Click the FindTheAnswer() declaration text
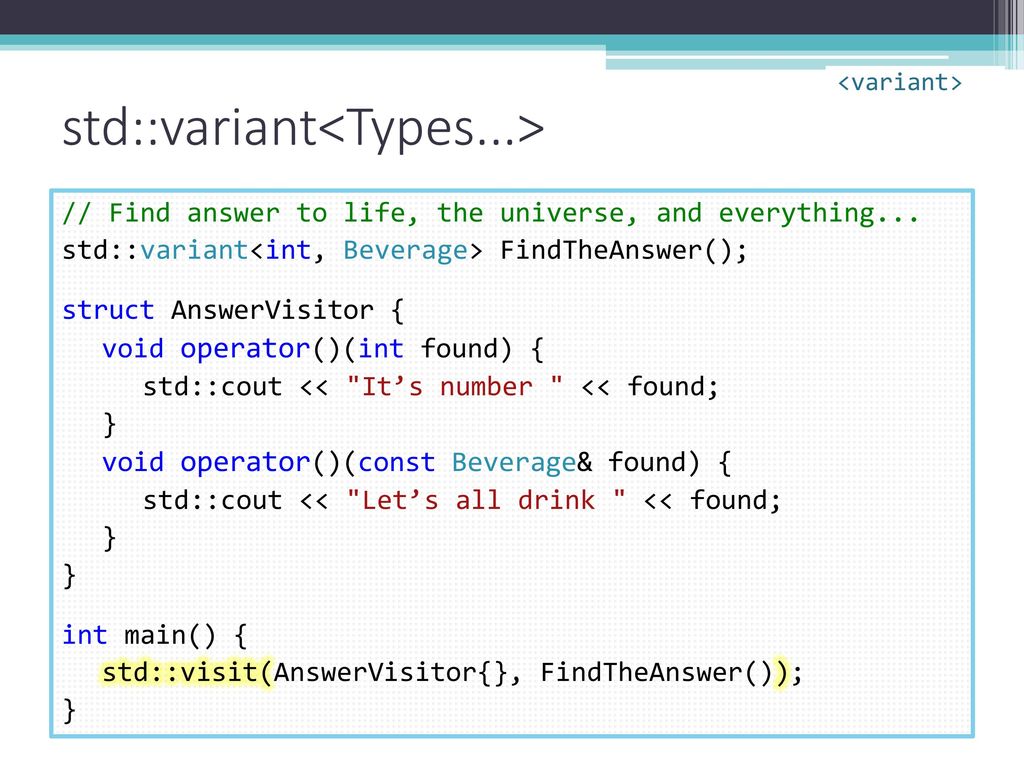This screenshot has height=768, width=1024. (623, 251)
